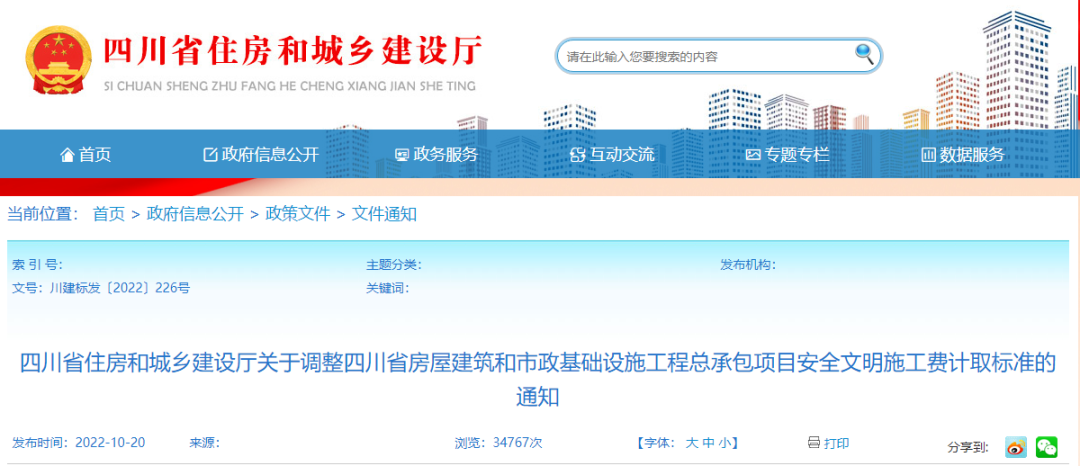The width and height of the screenshot is (1080, 466).
Task: Click the magnifier search icon
Action: (x=864, y=55)
